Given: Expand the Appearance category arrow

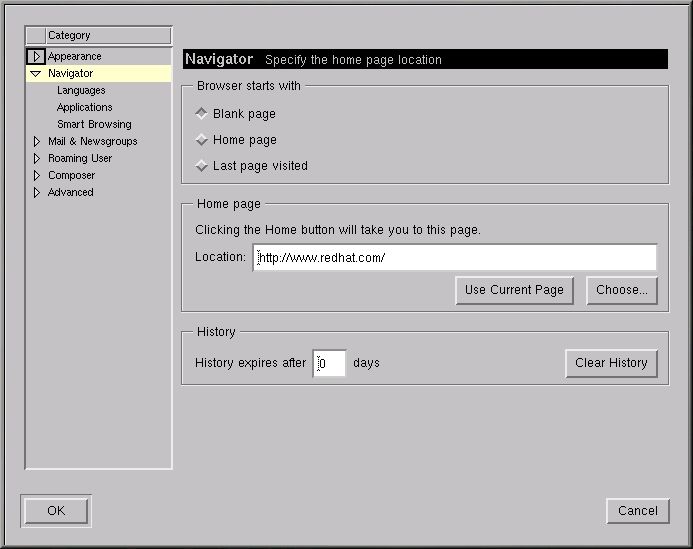Looking at the screenshot, I should 36,57.
